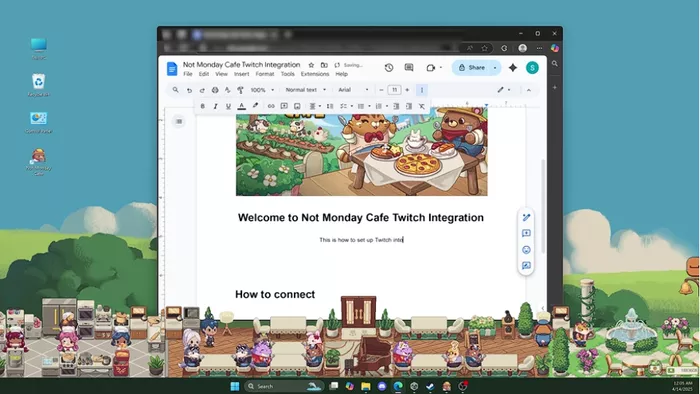Open version history clock icon
Screen dimensions: 700x394
389,68
